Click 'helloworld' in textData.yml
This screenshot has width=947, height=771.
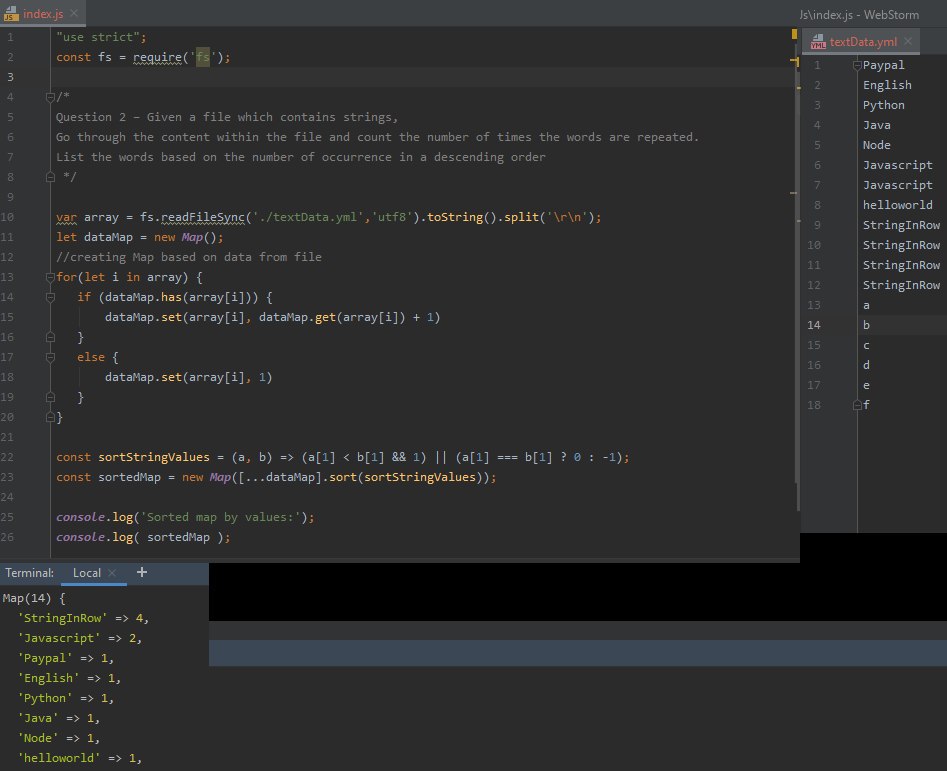[897, 205]
